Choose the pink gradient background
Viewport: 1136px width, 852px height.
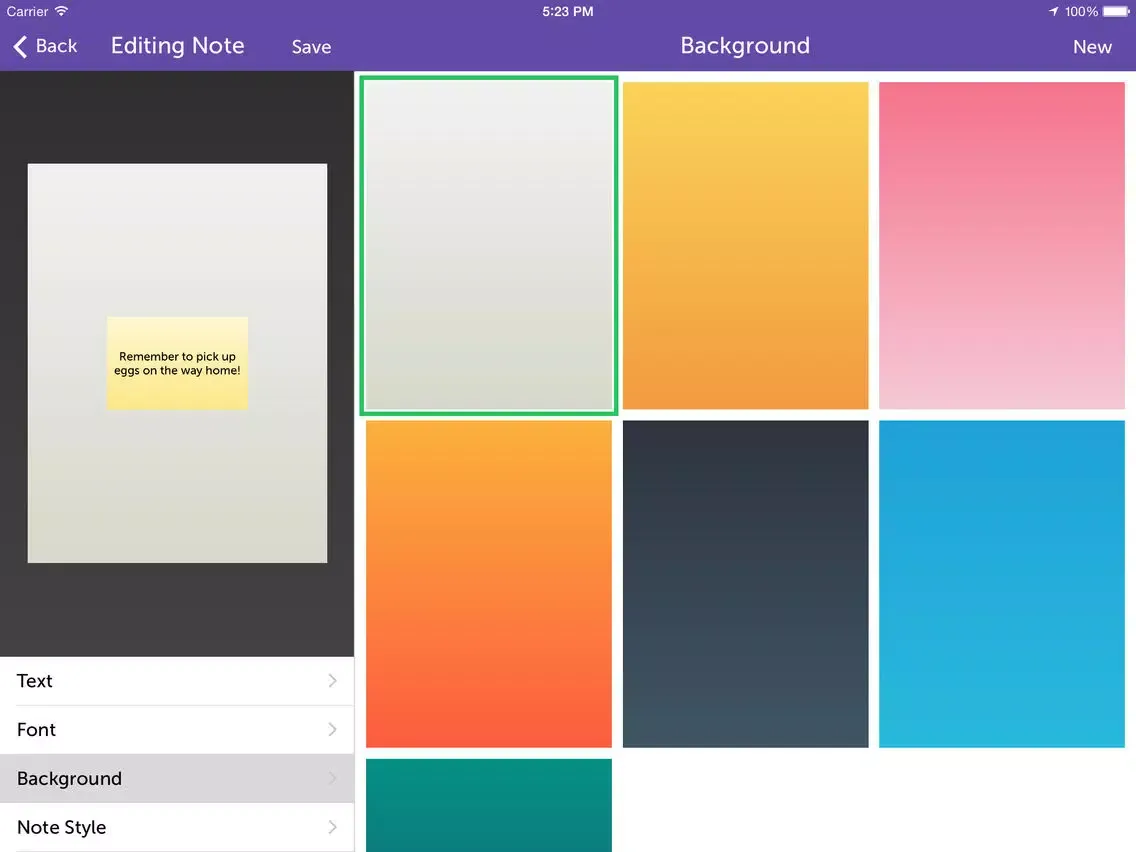(x=1002, y=246)
